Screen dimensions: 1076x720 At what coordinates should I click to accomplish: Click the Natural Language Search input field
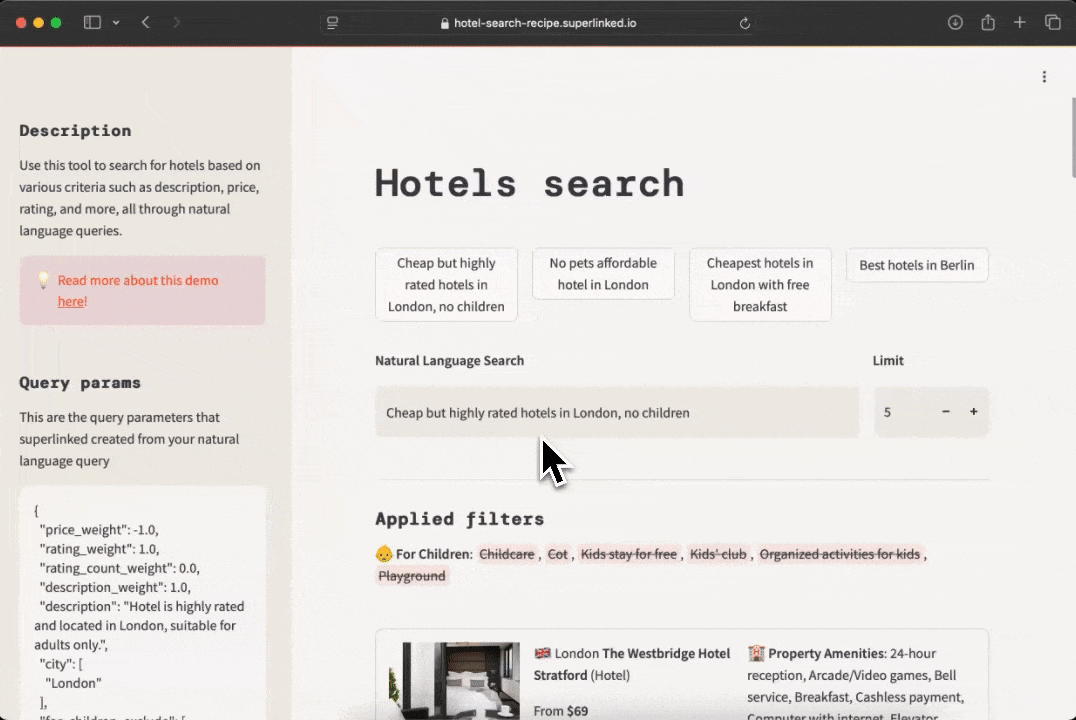click(x=617, y=413)
